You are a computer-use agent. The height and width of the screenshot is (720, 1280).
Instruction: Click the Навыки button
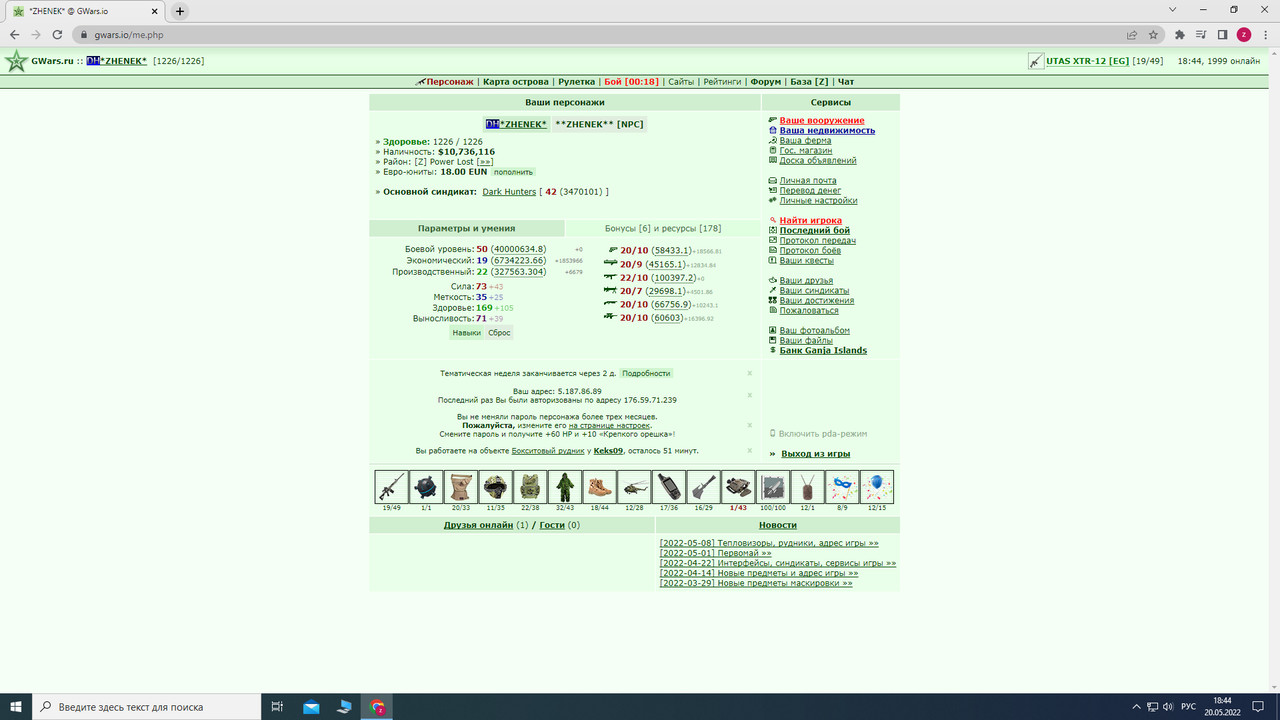[x=466, y=333]
